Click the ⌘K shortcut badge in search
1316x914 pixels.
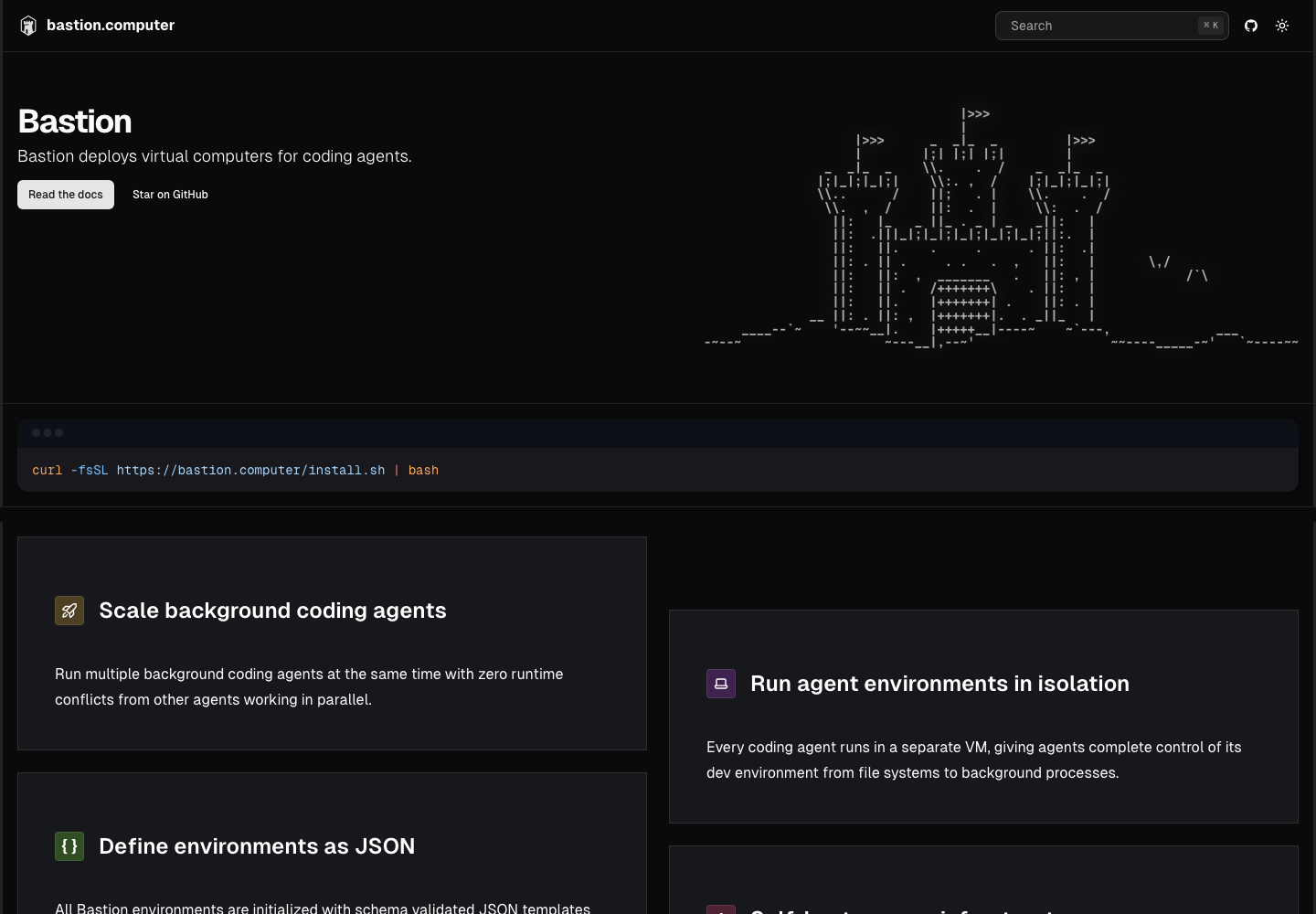click(x=1211, y=26)
